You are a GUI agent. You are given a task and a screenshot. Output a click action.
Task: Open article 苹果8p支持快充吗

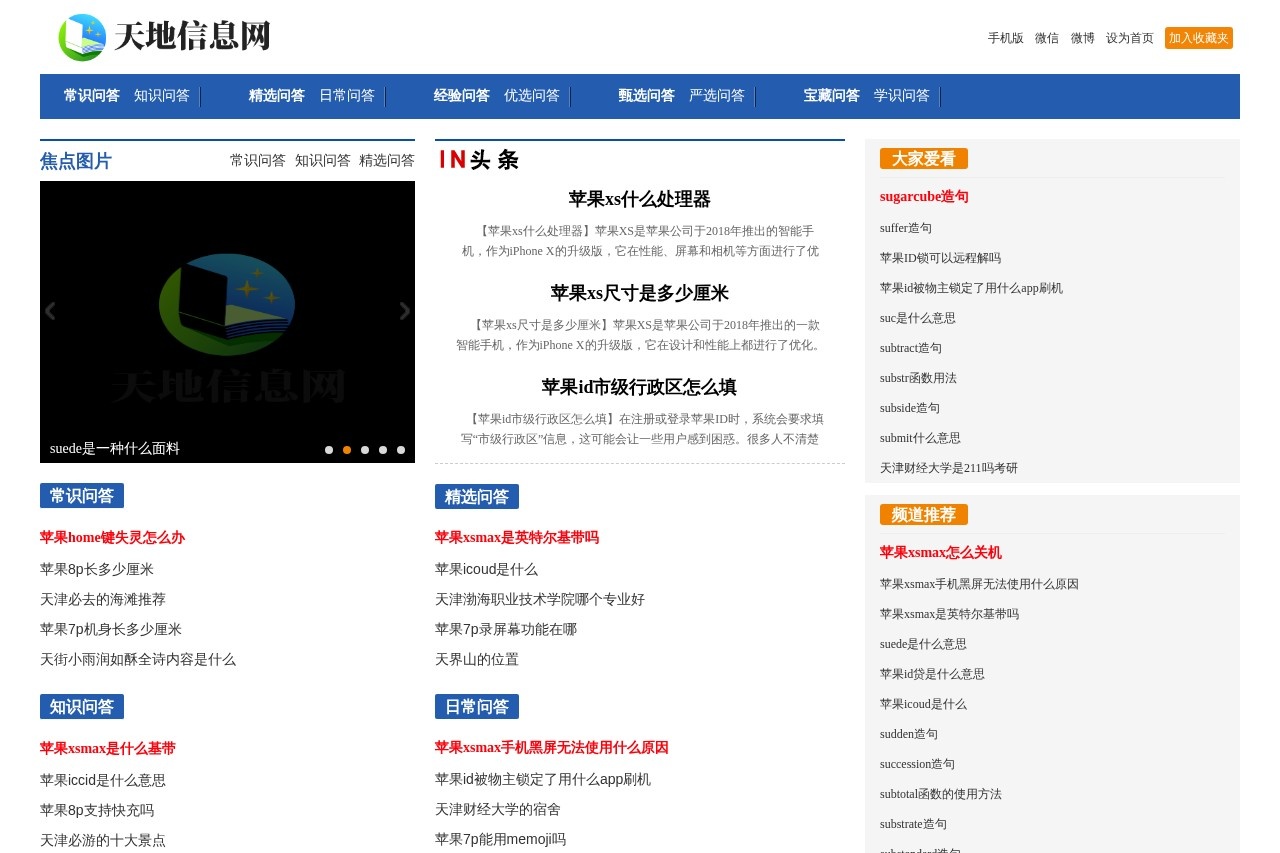coord(97,810)
